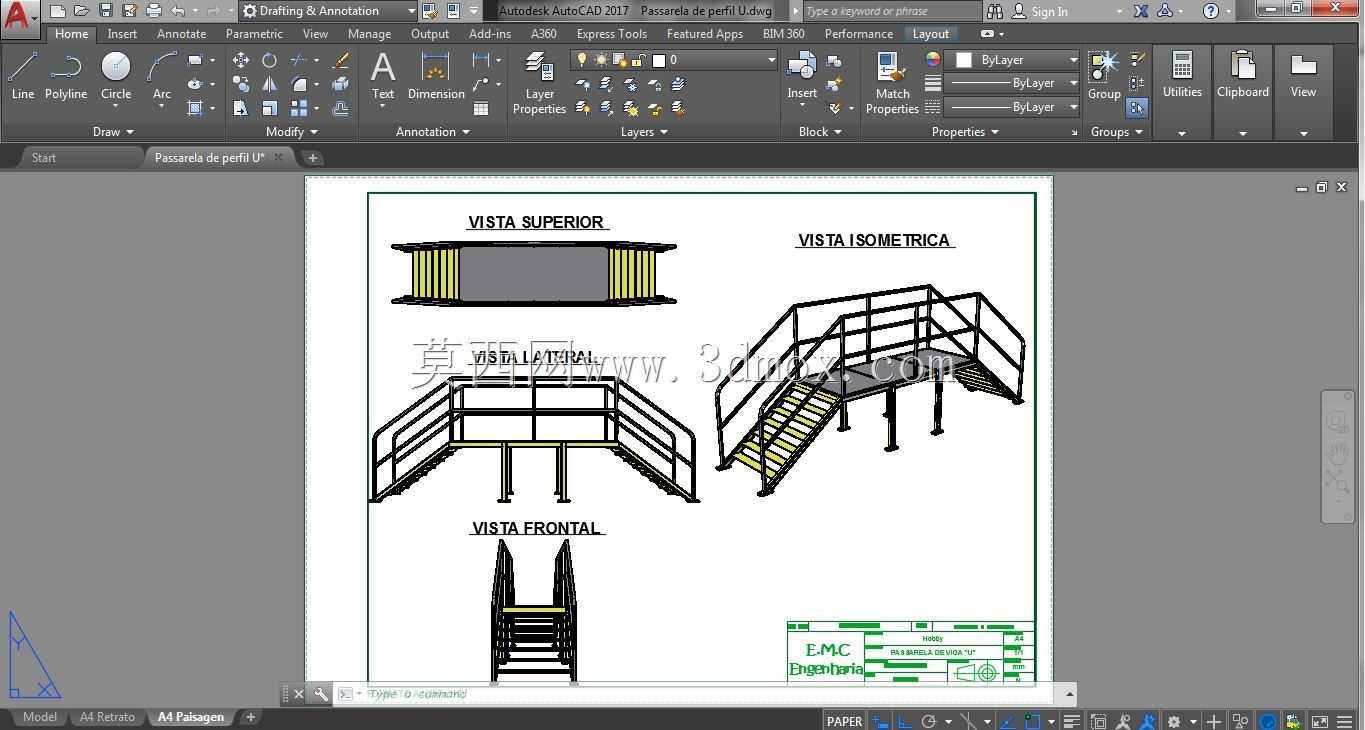Toggle Polar tracking in status bar
1365x730 pixels.
point(928,721)
